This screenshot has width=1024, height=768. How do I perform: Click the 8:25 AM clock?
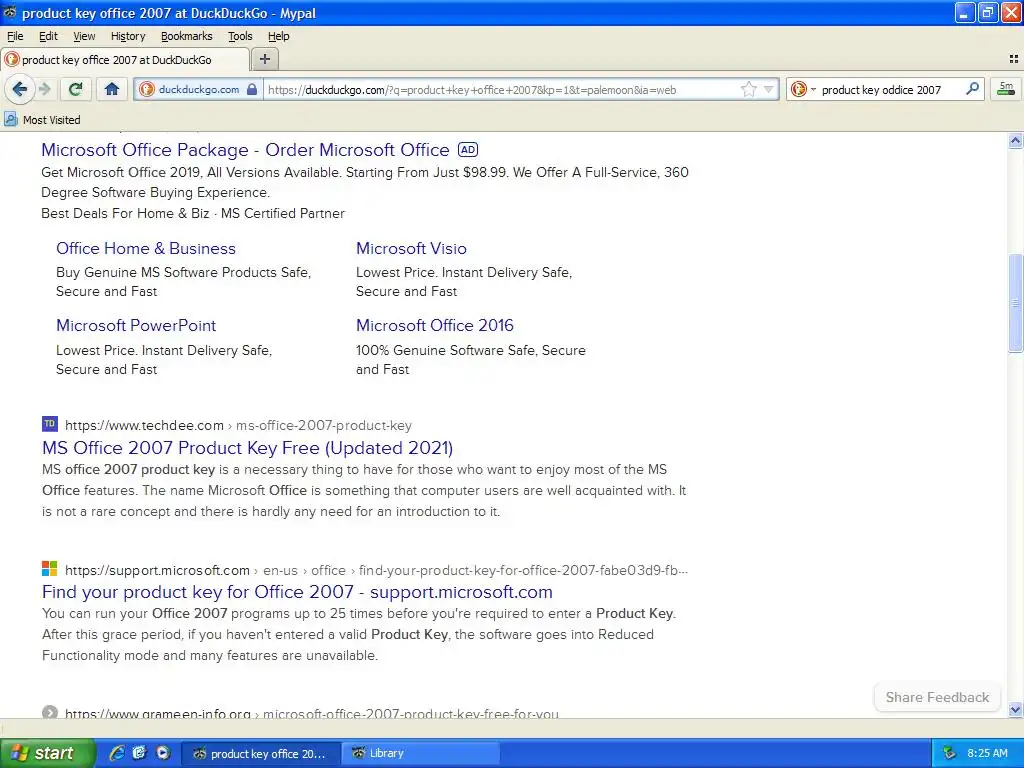click(987, 753)
